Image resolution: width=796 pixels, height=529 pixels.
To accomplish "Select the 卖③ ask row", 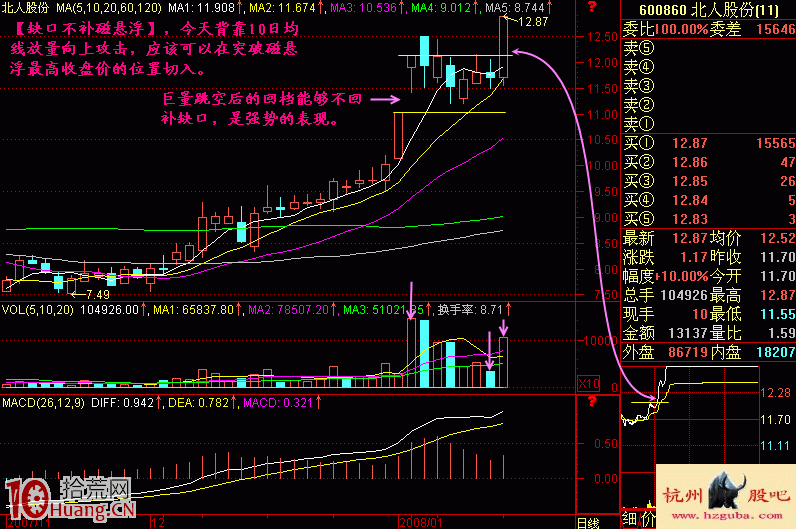I will pos(709,86).
